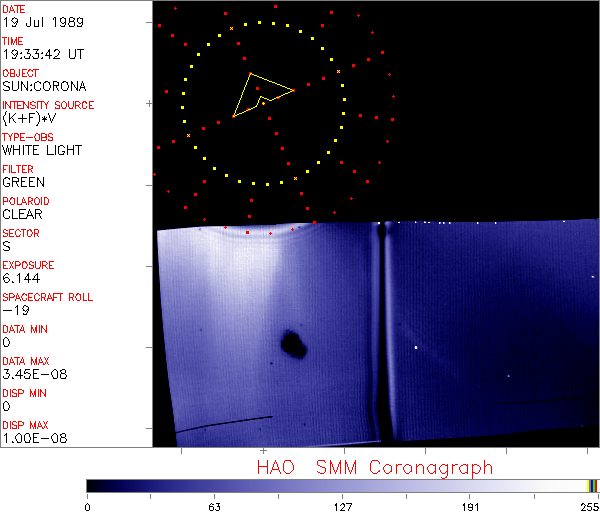Click the CLEAR polaroid value

(x=22, y=214)
